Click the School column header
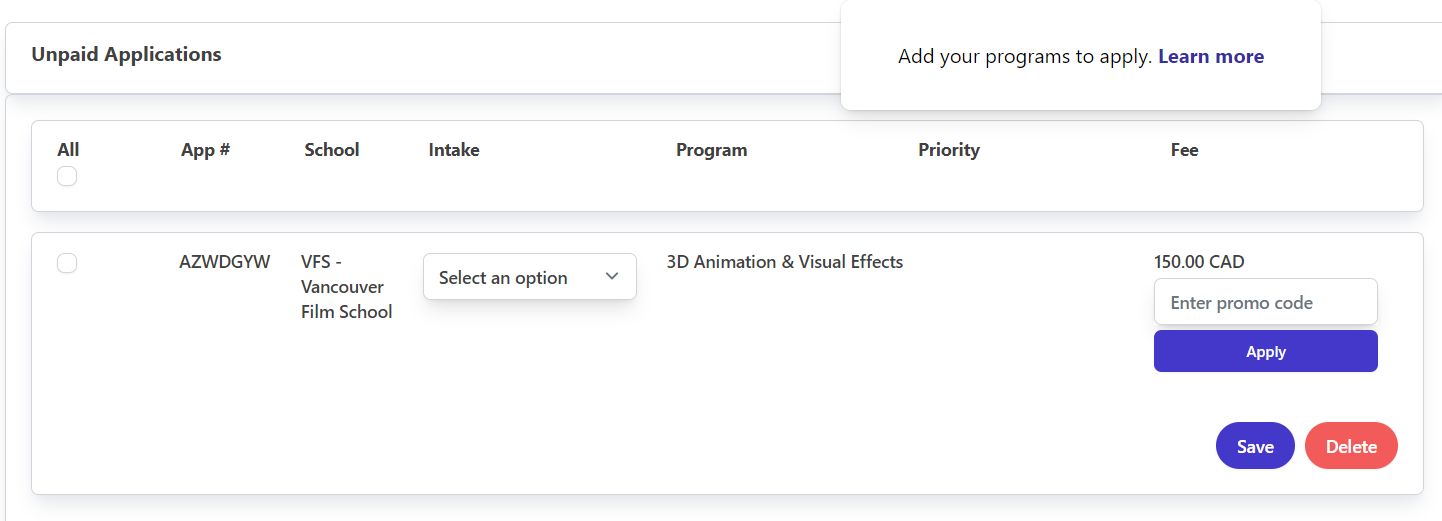Viewport: 1442px width, 521px height. pyautogui.click(x=332, y=150)
